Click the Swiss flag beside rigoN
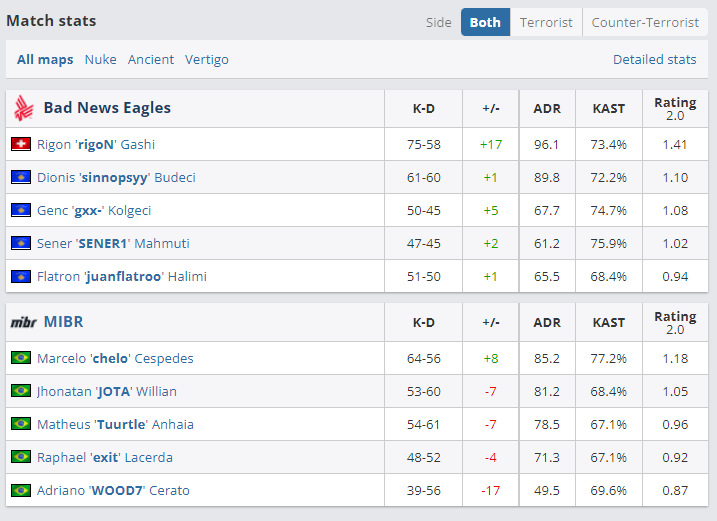Image resolution: width=717 pixels, height=521 pixels. pos(21,144)
